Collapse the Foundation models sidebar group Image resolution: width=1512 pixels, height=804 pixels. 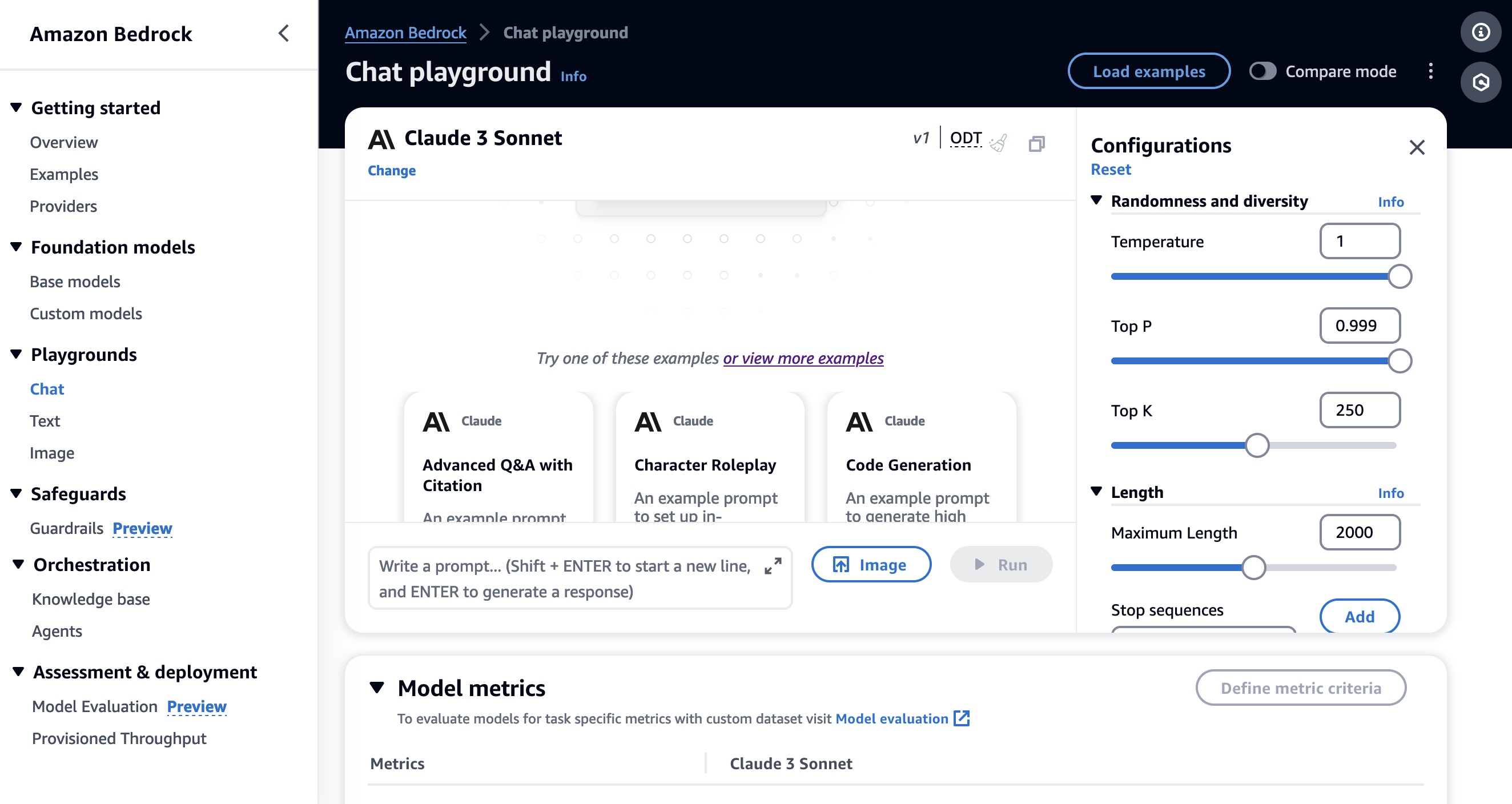pyautogui.click(x=17, y=247)
